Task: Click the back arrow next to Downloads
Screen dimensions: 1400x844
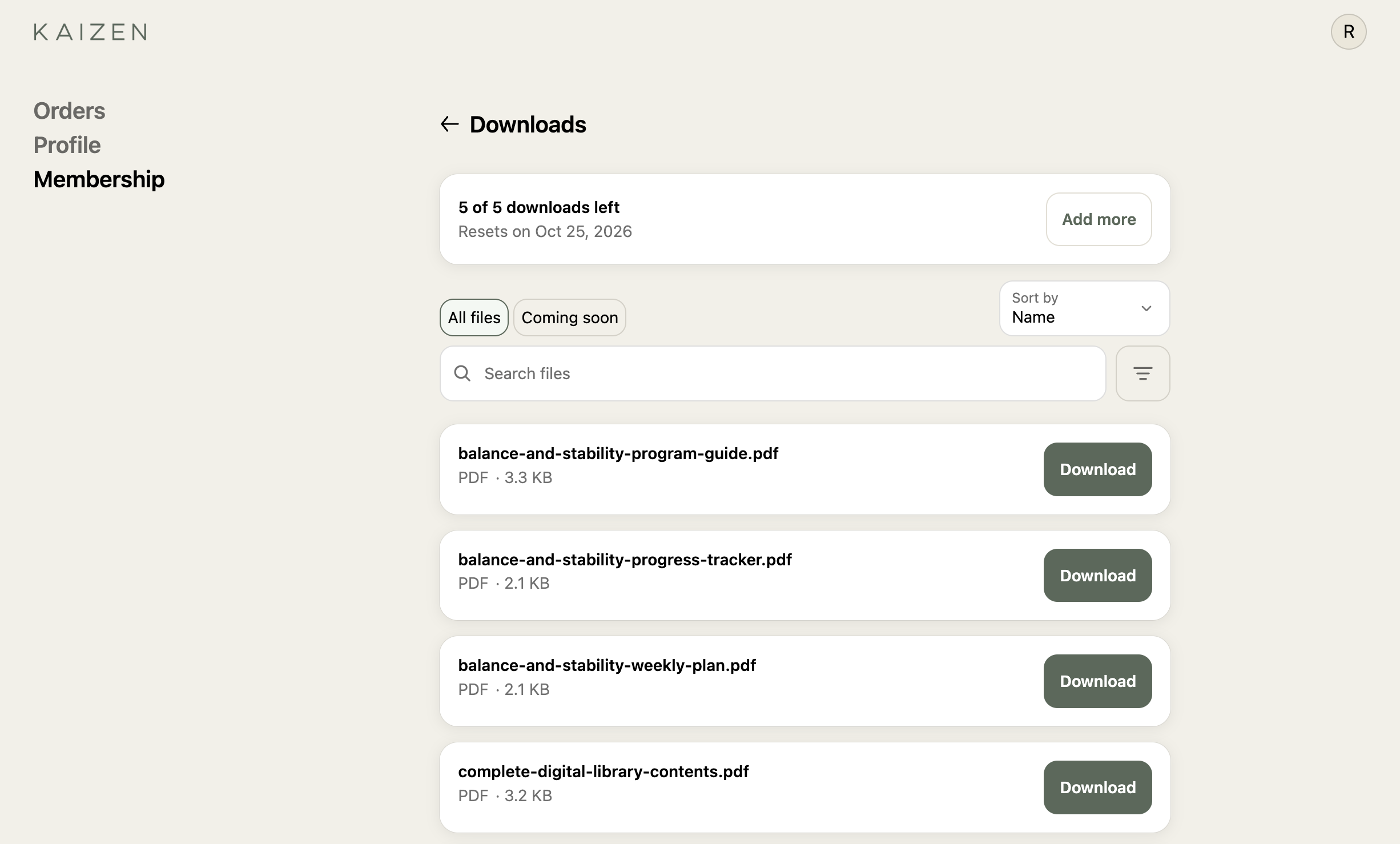Action: click(450, 124)
